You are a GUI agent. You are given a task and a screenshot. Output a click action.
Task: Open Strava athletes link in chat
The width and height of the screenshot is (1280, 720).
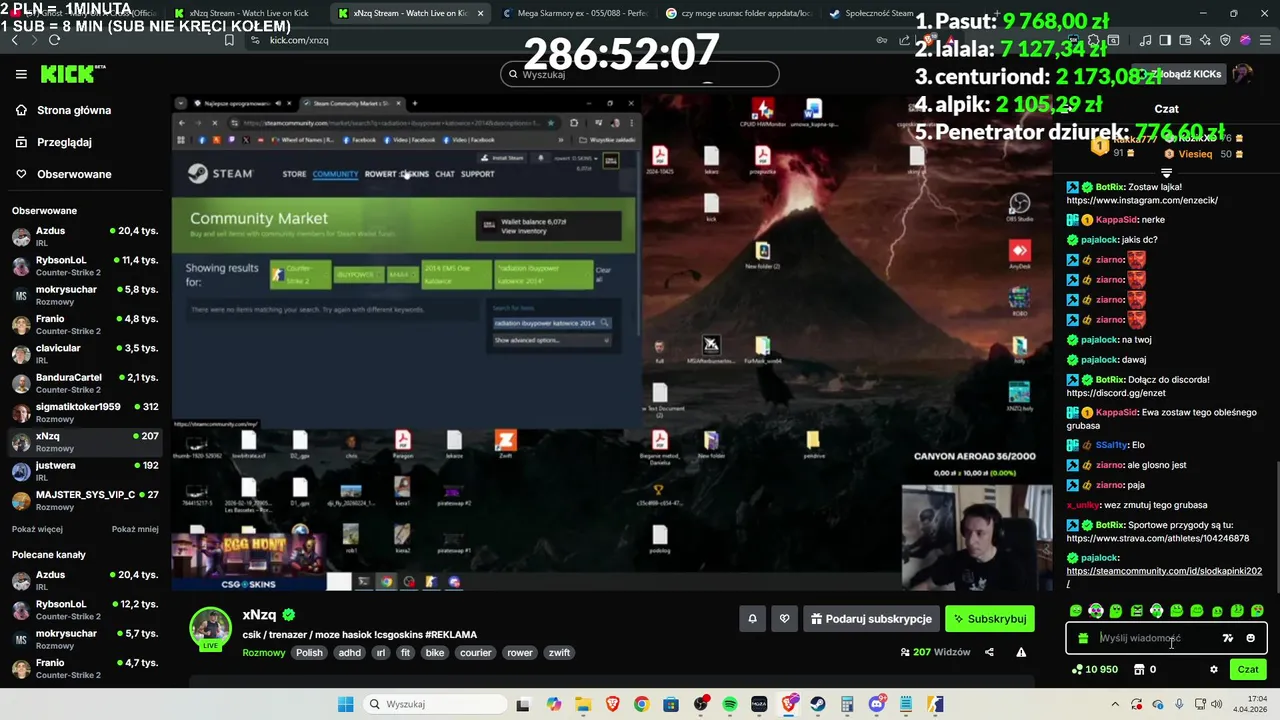point(1157,538)
